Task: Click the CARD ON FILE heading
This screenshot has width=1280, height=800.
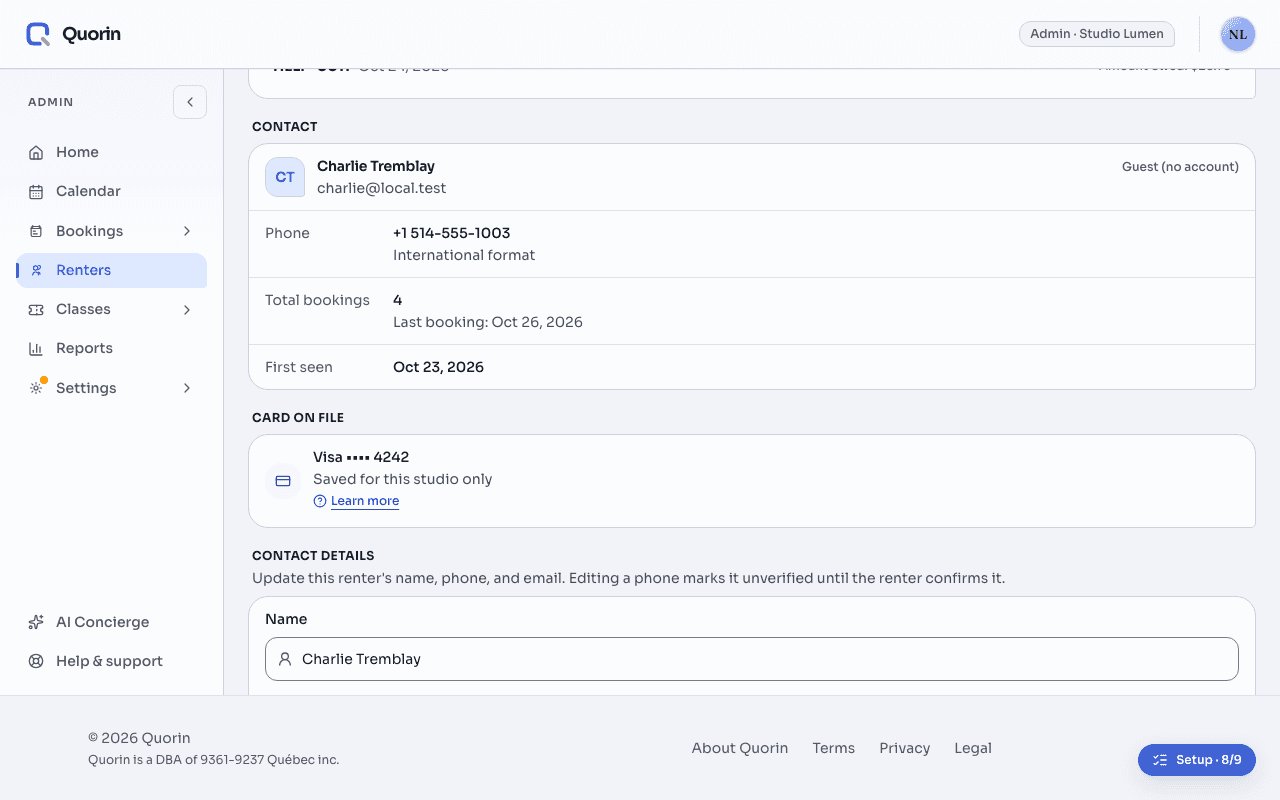Action: tap(298, 418)
